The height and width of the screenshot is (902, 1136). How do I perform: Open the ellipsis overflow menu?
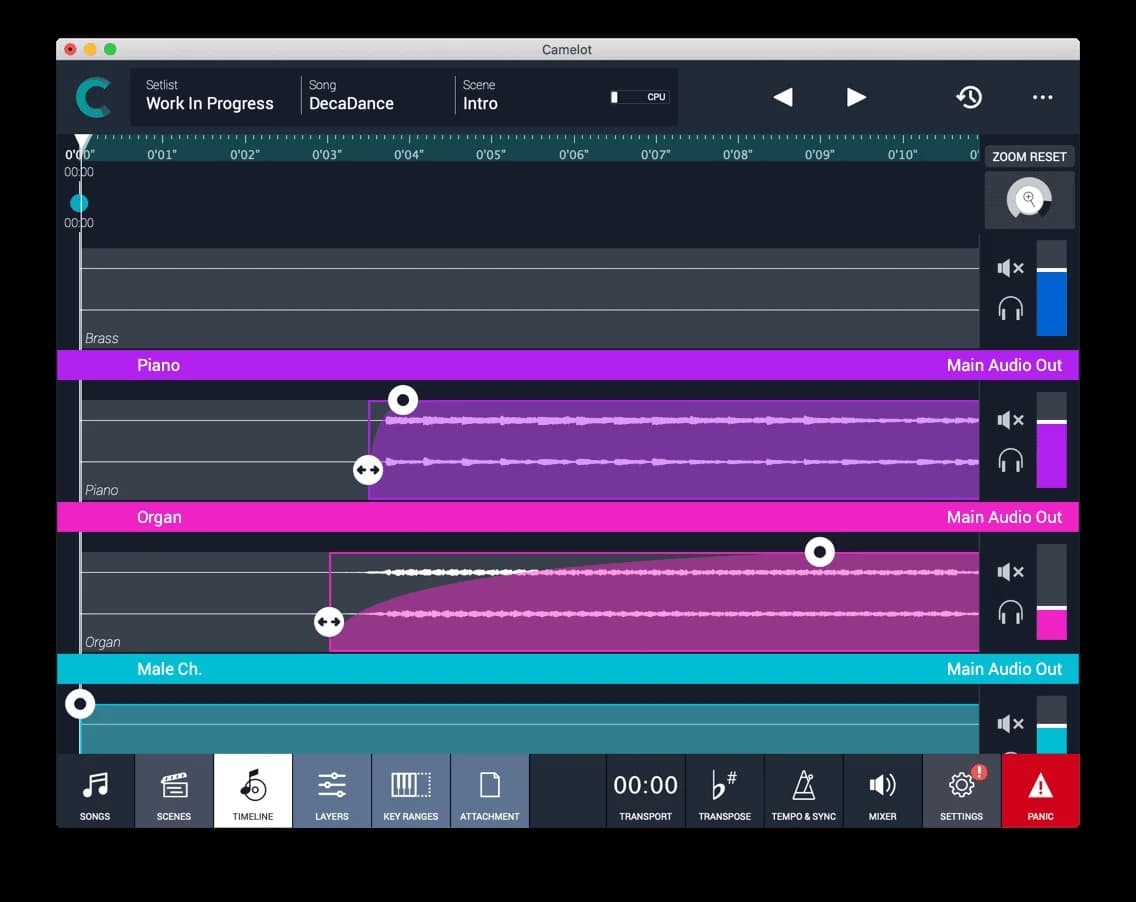(1043, 97)
